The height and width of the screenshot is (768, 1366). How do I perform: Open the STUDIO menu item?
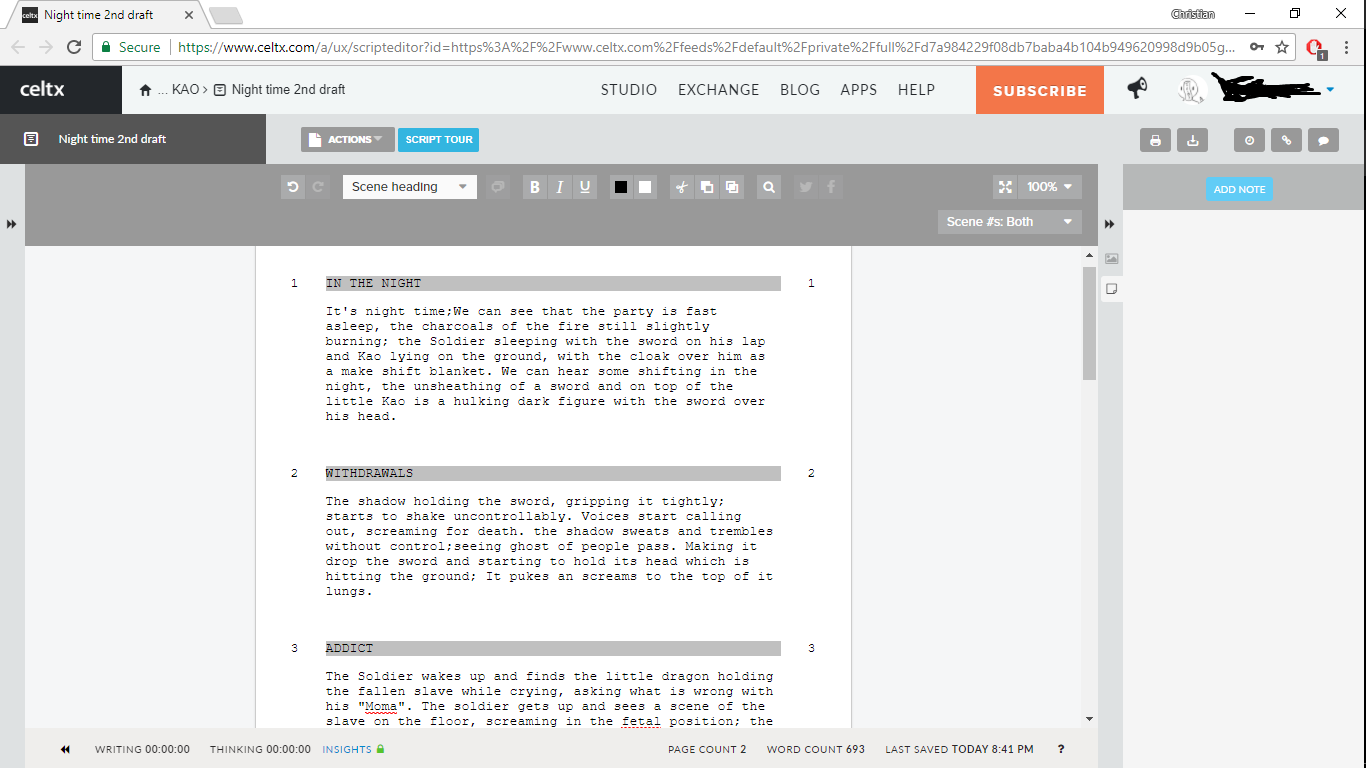pos(629,90)
